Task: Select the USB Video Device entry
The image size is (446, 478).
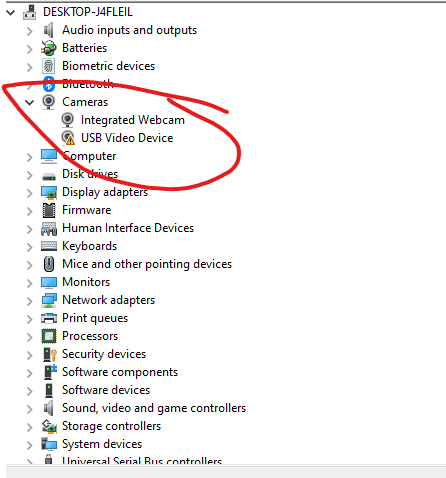Action: (x=127, y=138)
